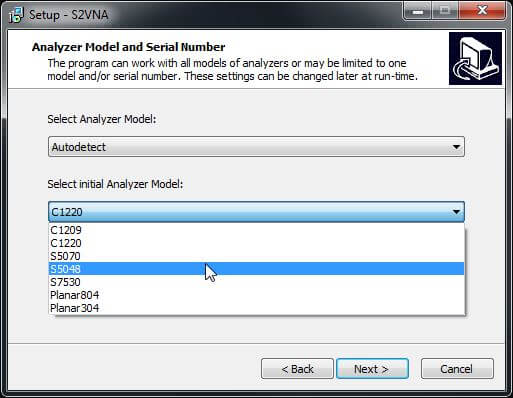This screenshot has width=513, height=398.
Task: Click the "Select initial Analyzer Model:" label
Action: (x=115, y=184)
